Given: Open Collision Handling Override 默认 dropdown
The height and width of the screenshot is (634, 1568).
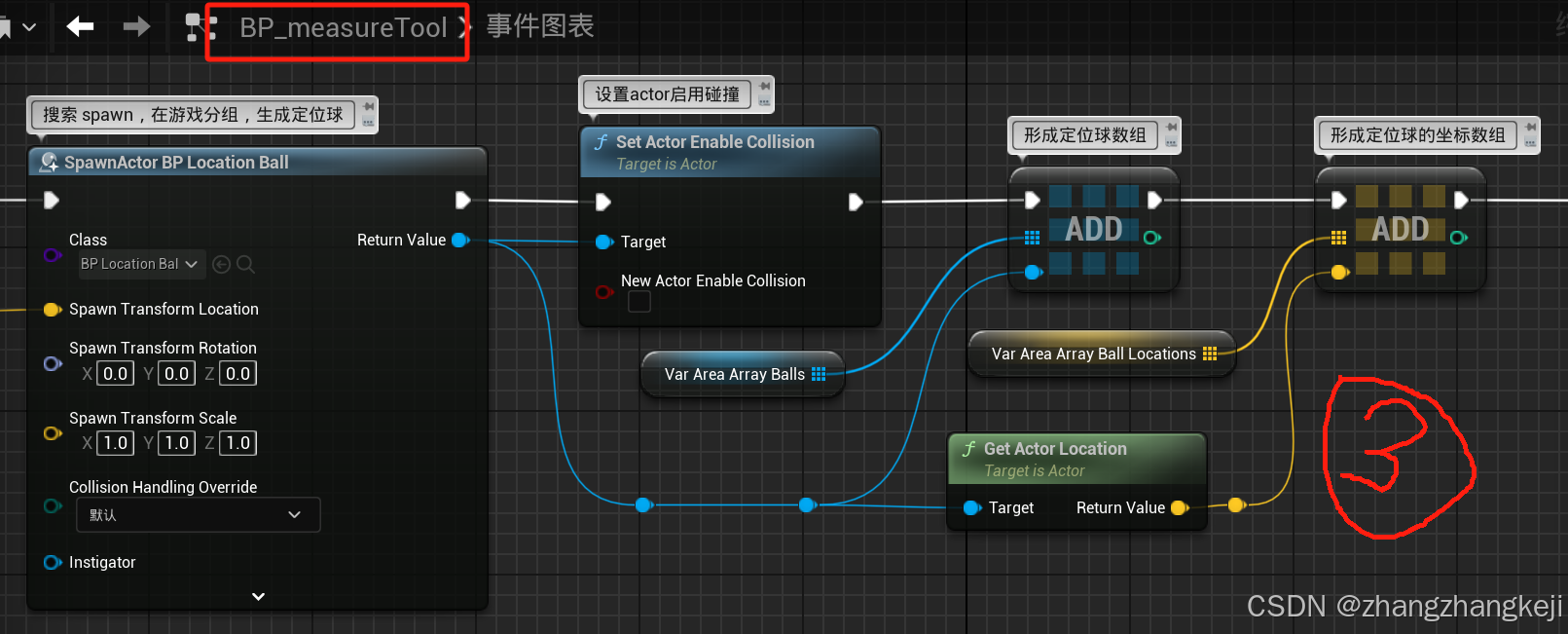Looking at the screenshot, I should [x=199, y=514].
